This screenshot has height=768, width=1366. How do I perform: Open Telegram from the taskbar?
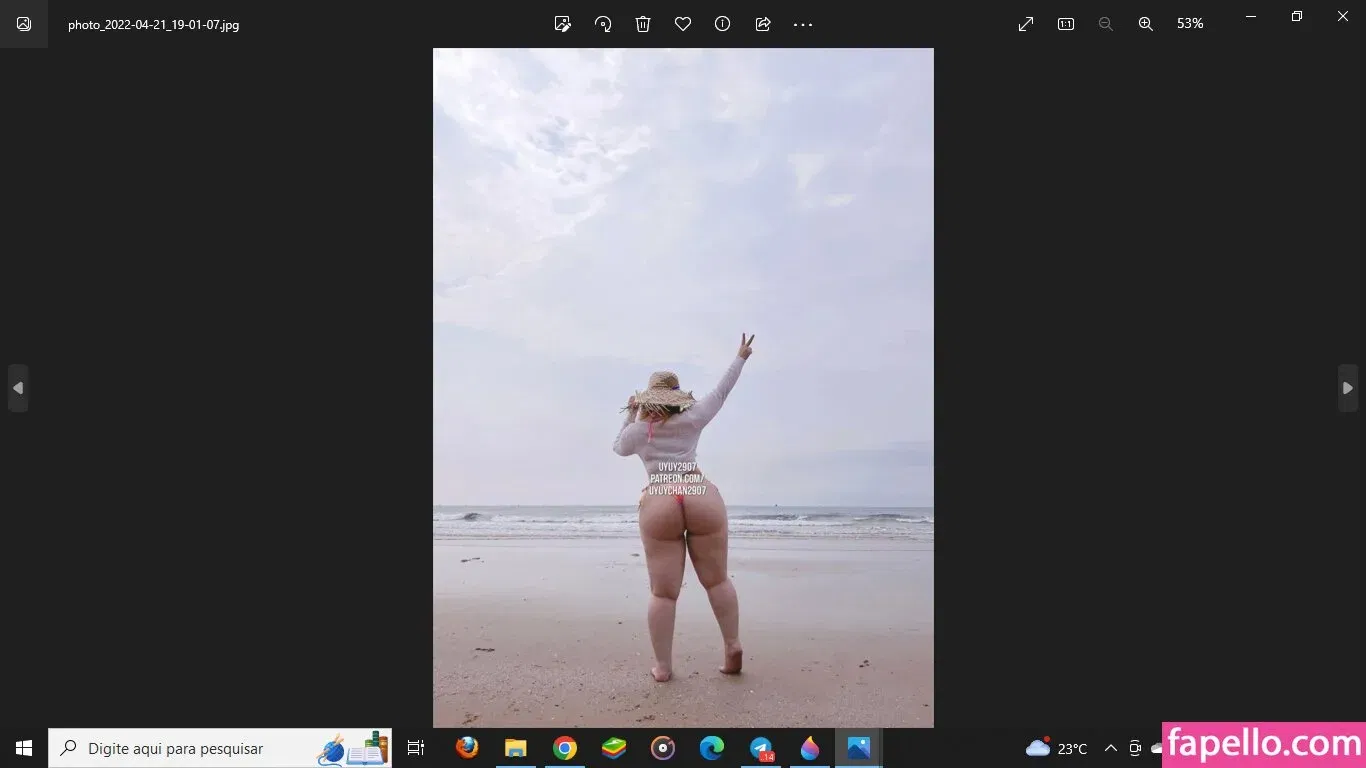[x=760, y=748]
